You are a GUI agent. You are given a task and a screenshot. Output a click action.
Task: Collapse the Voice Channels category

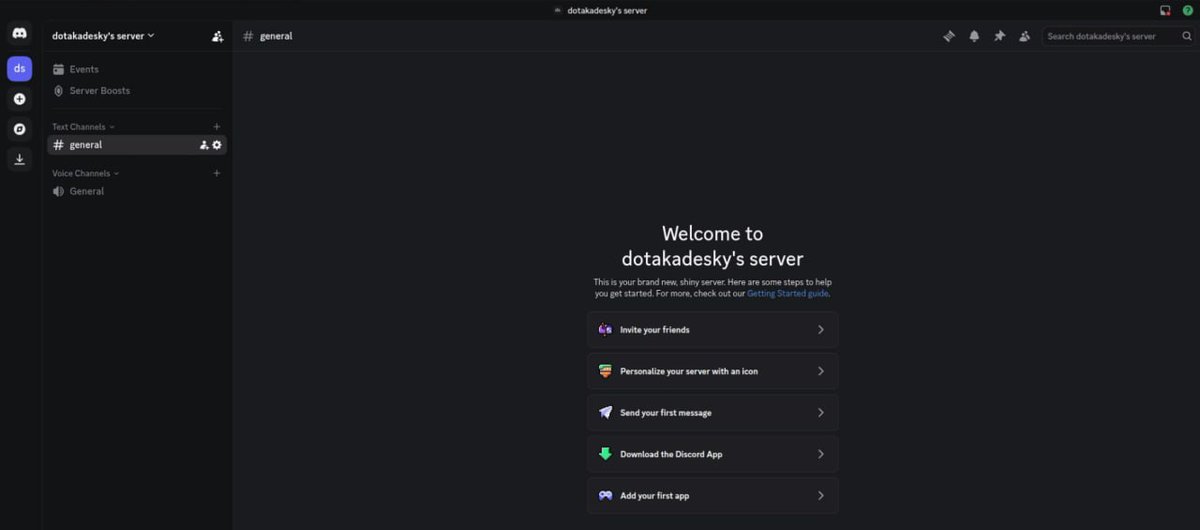[85, 173]
